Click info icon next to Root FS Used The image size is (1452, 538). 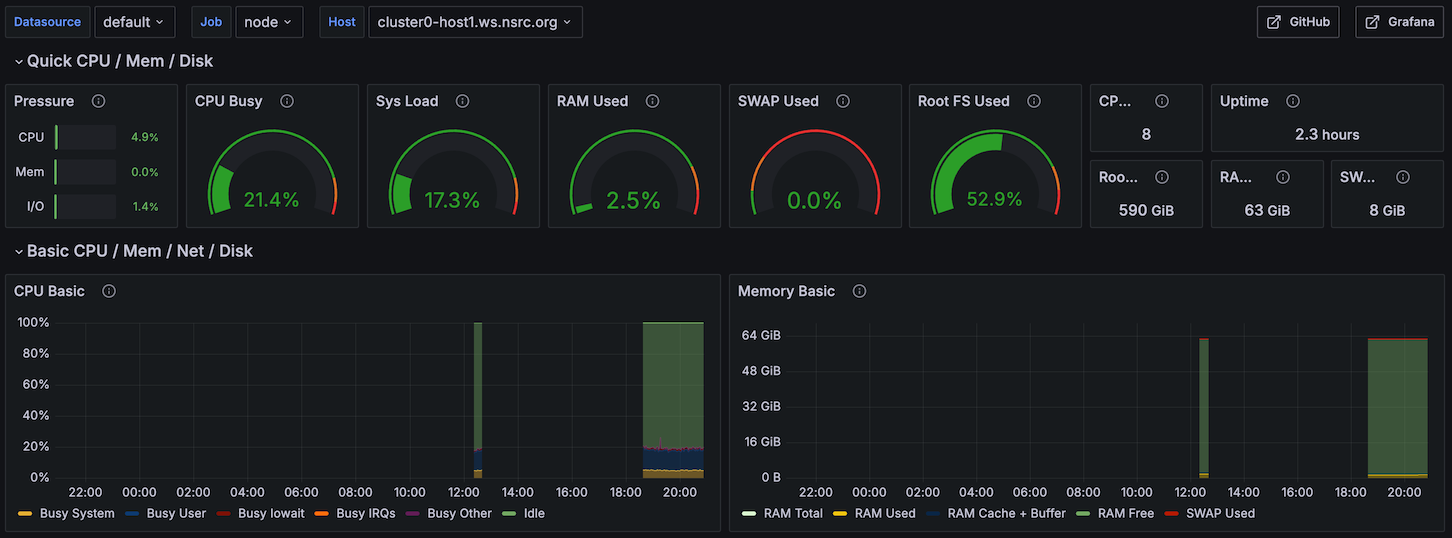pyautogui.click(x=1034, y=101)
